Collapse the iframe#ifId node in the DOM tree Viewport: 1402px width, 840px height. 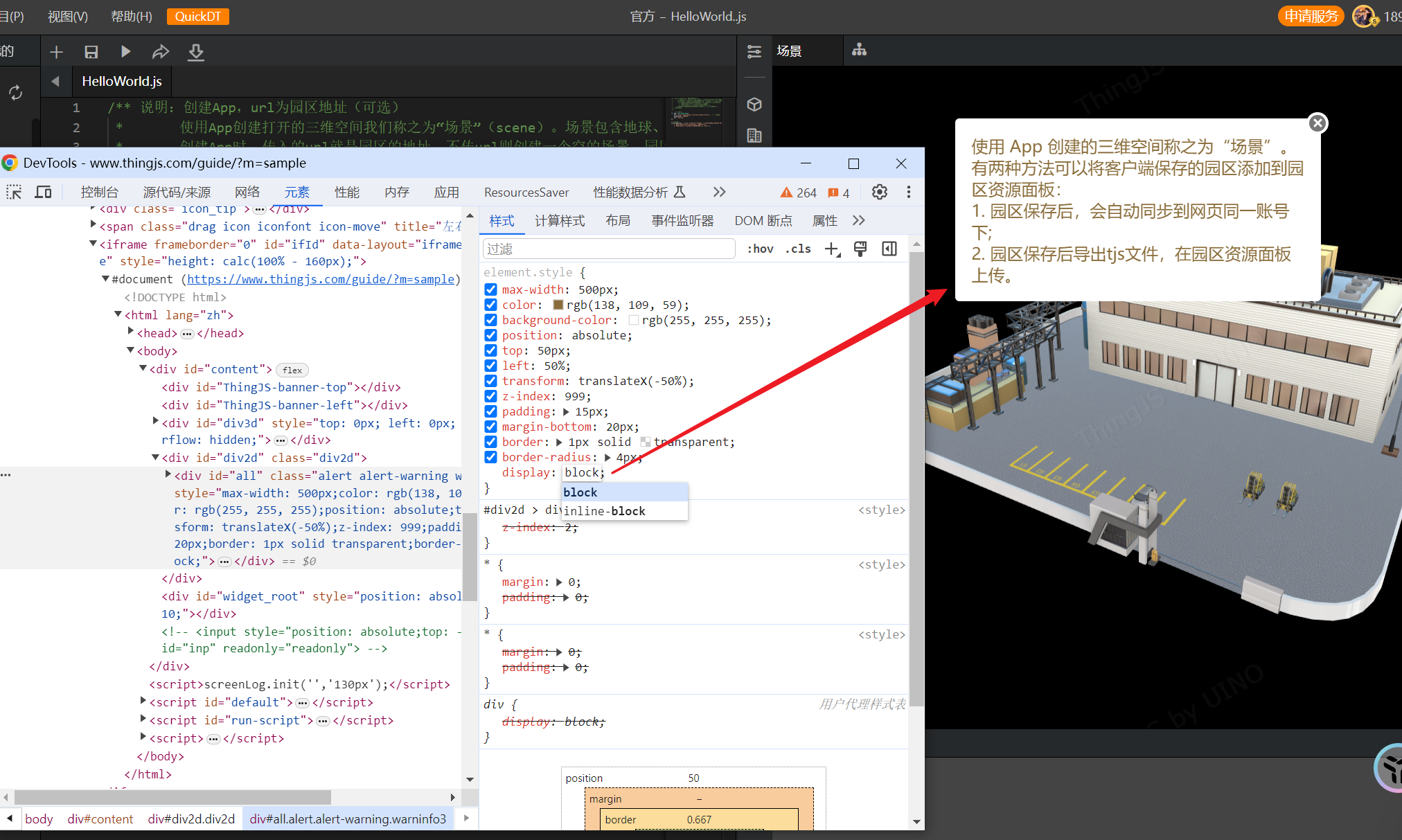click(x=93, y=244)
